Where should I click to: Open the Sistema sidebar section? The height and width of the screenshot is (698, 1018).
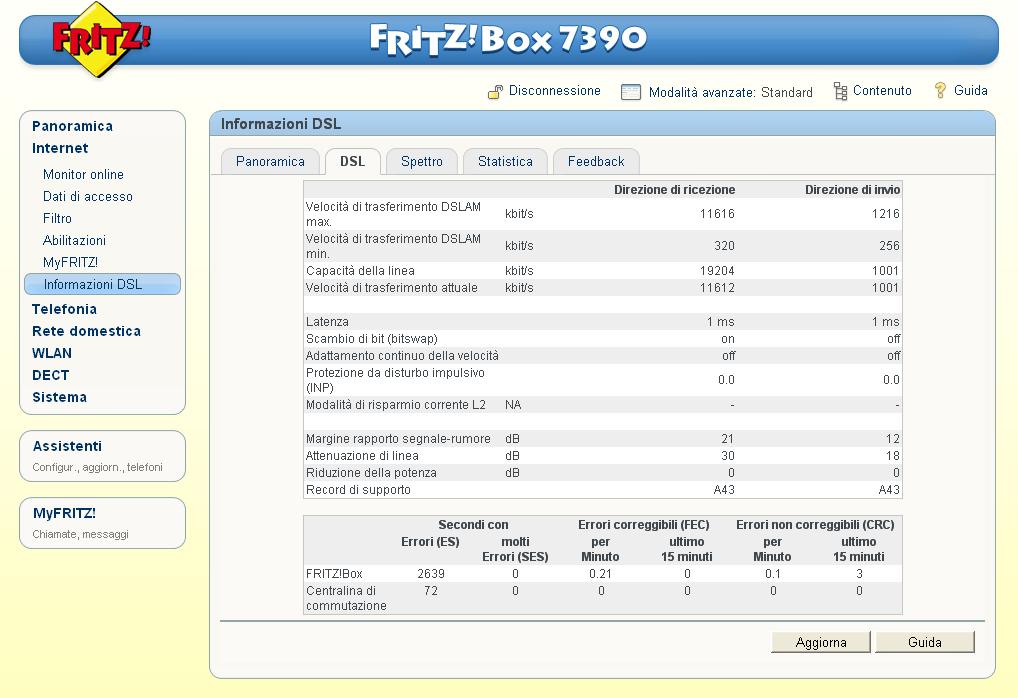tap(59, 397)
